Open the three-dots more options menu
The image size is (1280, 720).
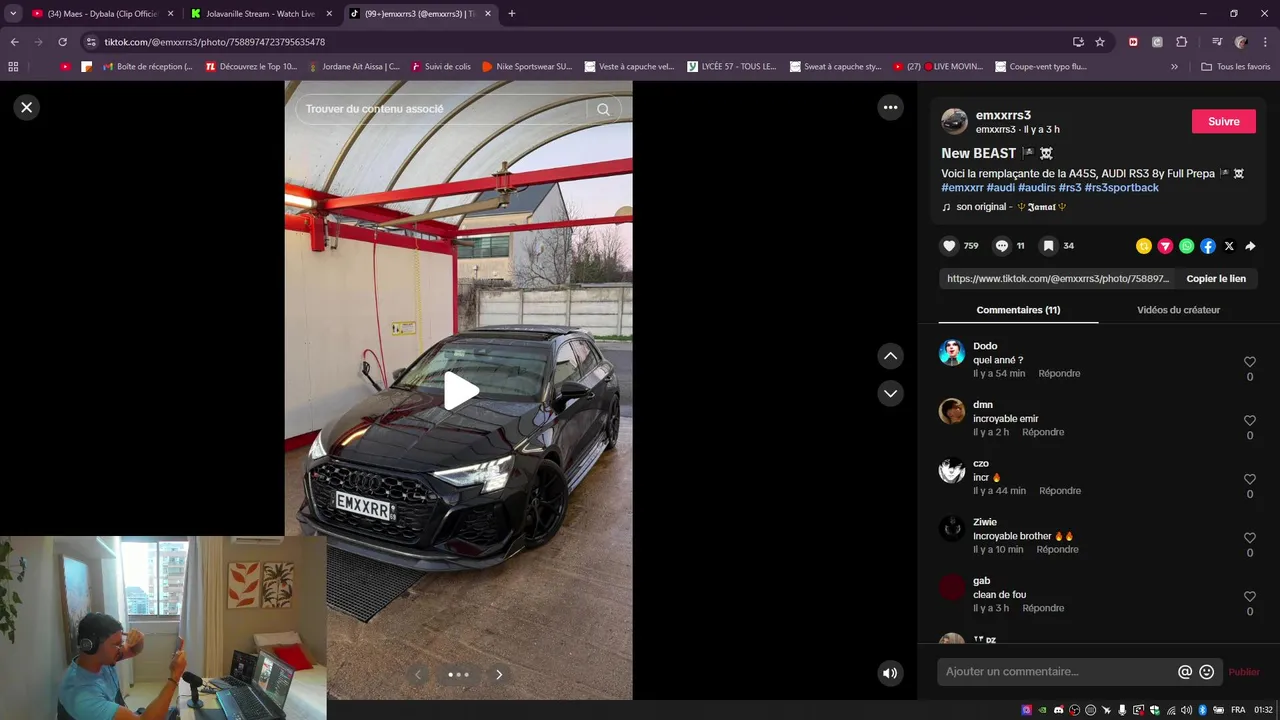click(890, 107)
